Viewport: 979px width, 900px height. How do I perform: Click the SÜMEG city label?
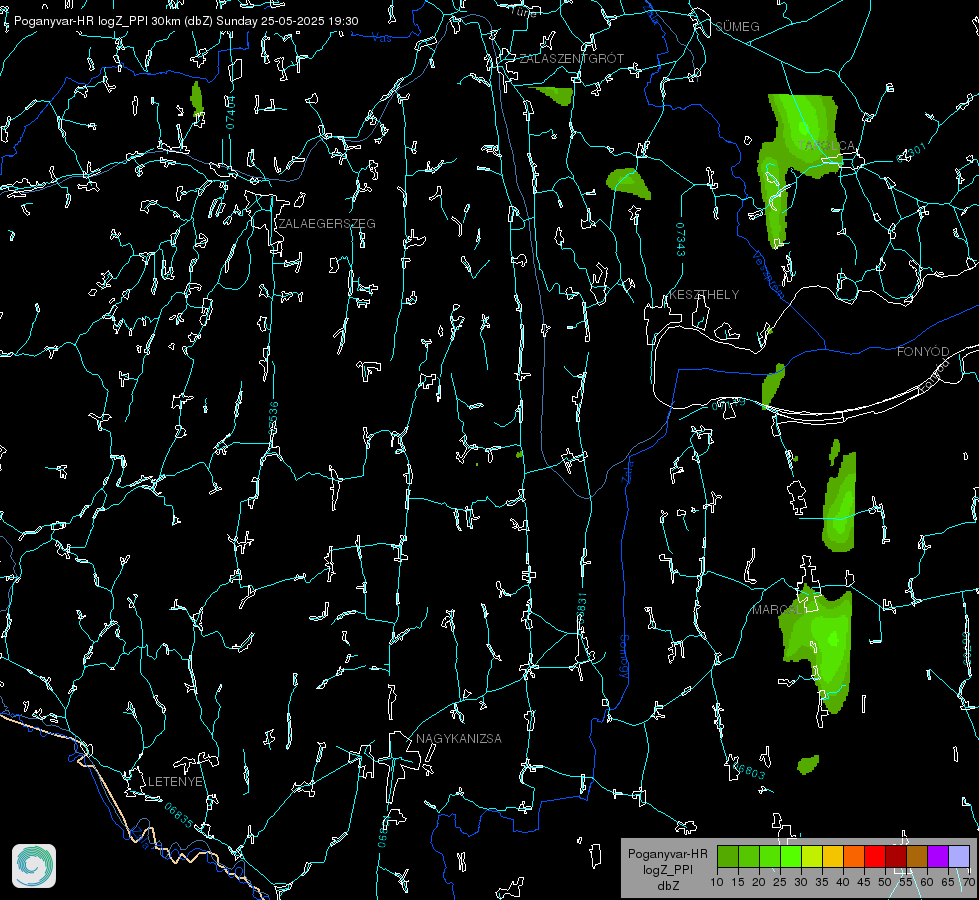click(x=737, y=27)
